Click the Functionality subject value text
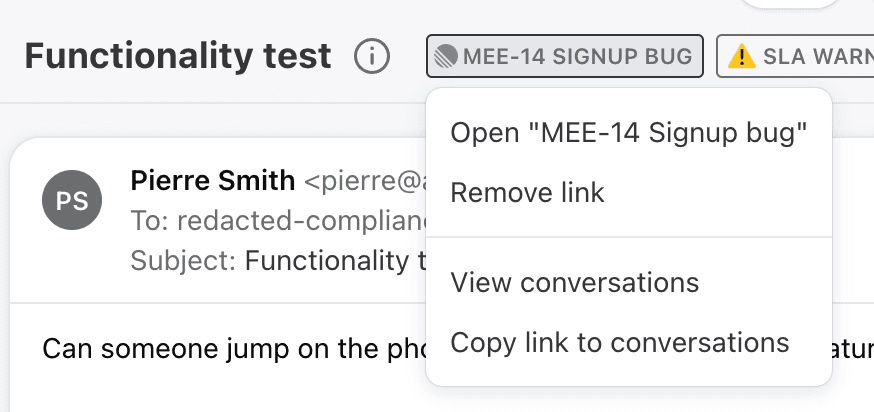Screen dimensions: 874x412 [x=335, y=260]
